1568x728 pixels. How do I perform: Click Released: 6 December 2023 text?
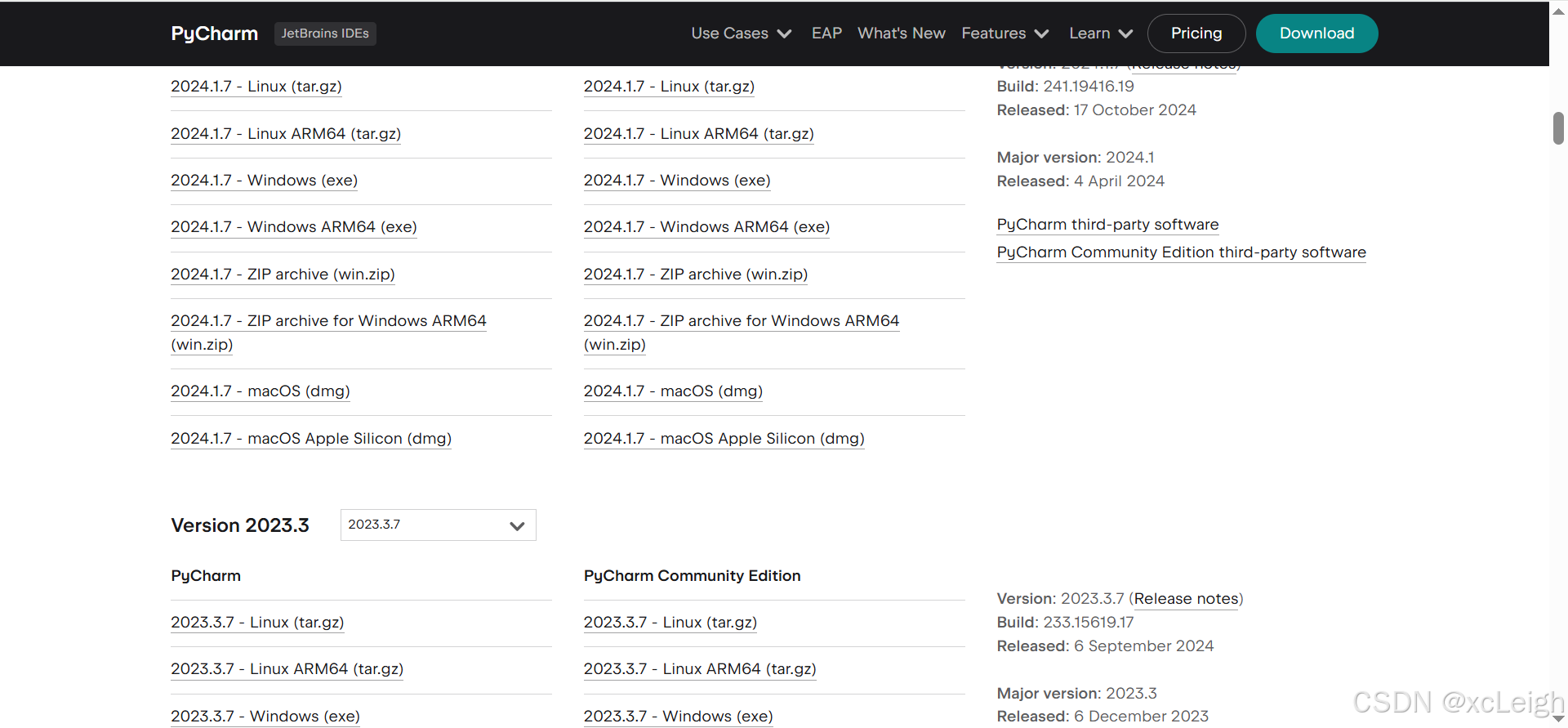coord(1103,717)
